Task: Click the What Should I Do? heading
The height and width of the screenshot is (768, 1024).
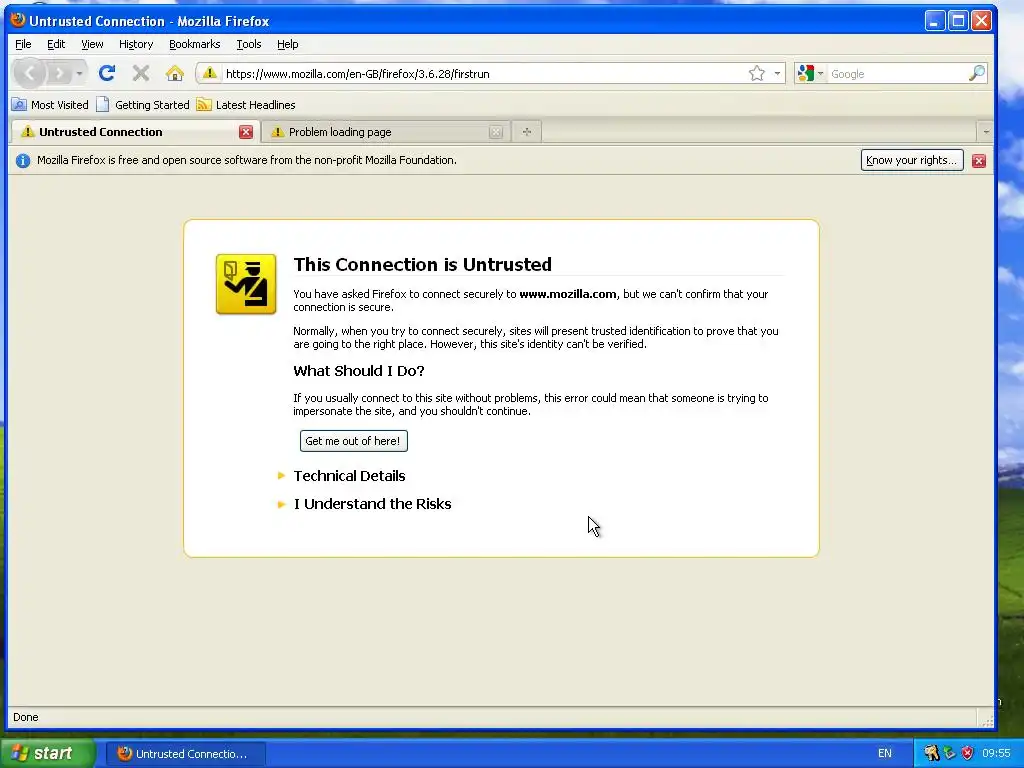Action: tap(359, 370)
